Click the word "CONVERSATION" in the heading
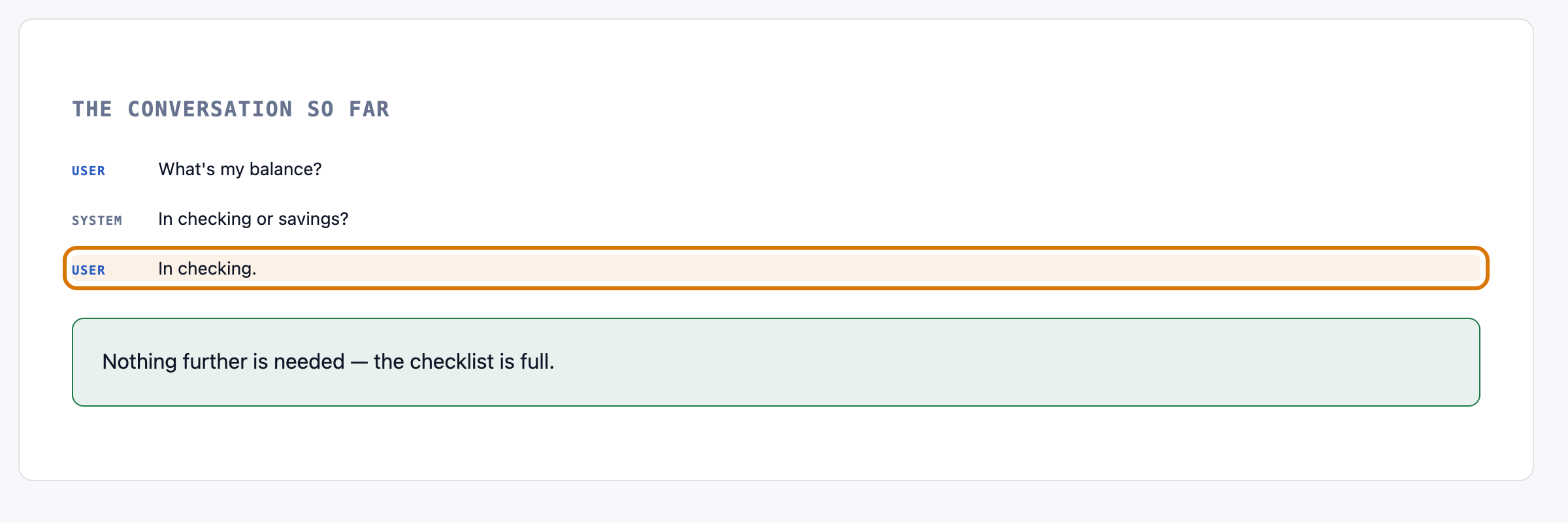1568x523 pixels. (x=210, y=109)
